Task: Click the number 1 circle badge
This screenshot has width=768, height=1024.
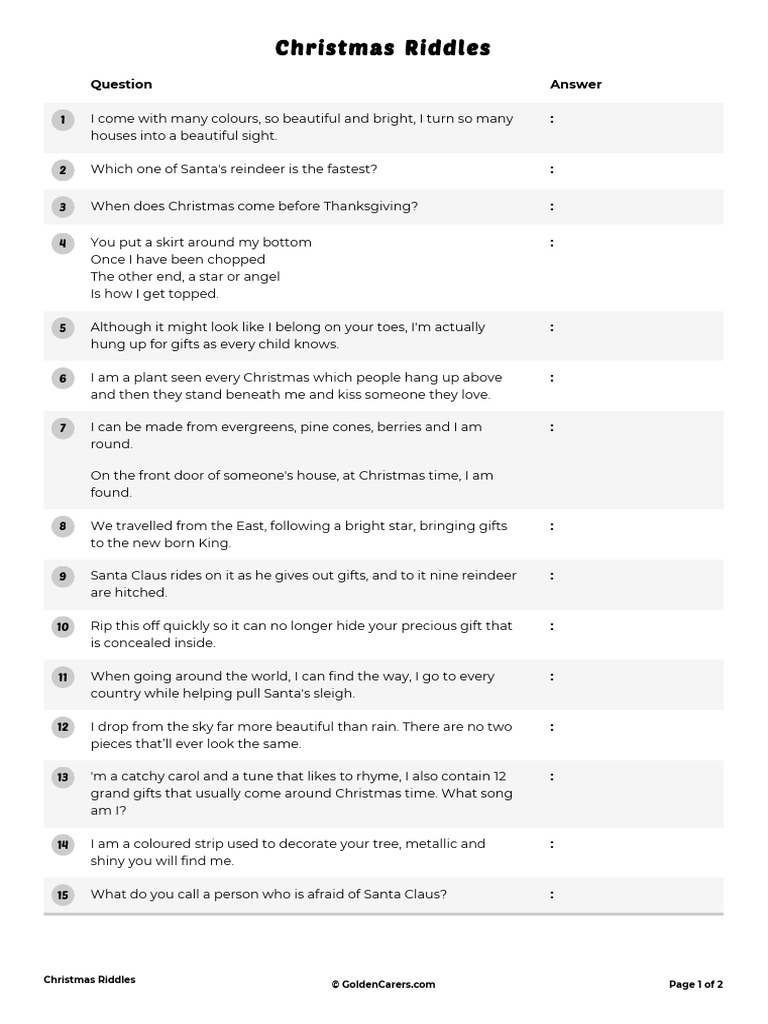Action: point(63,120)
